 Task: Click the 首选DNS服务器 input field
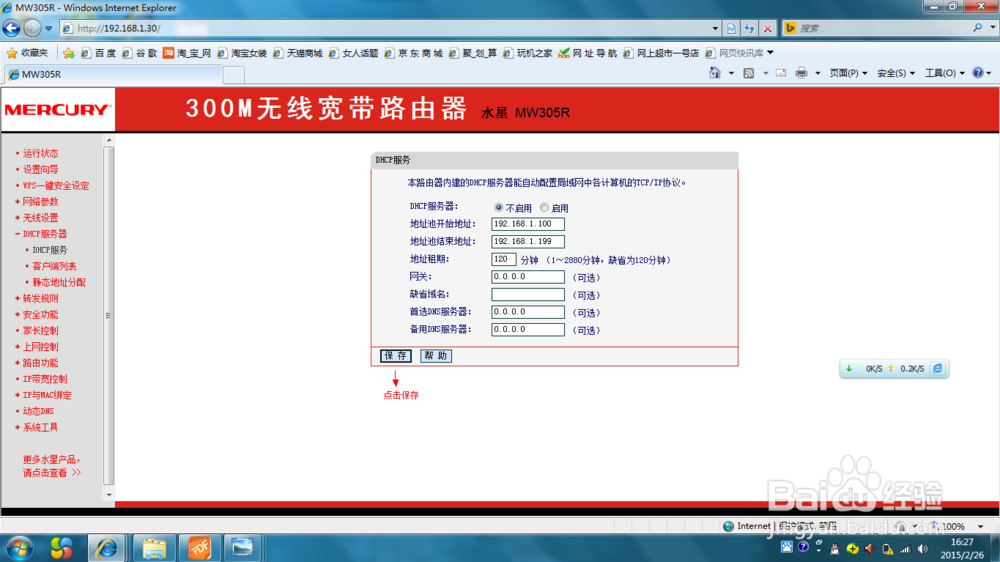pyautogui.click(x=527, y=312)
